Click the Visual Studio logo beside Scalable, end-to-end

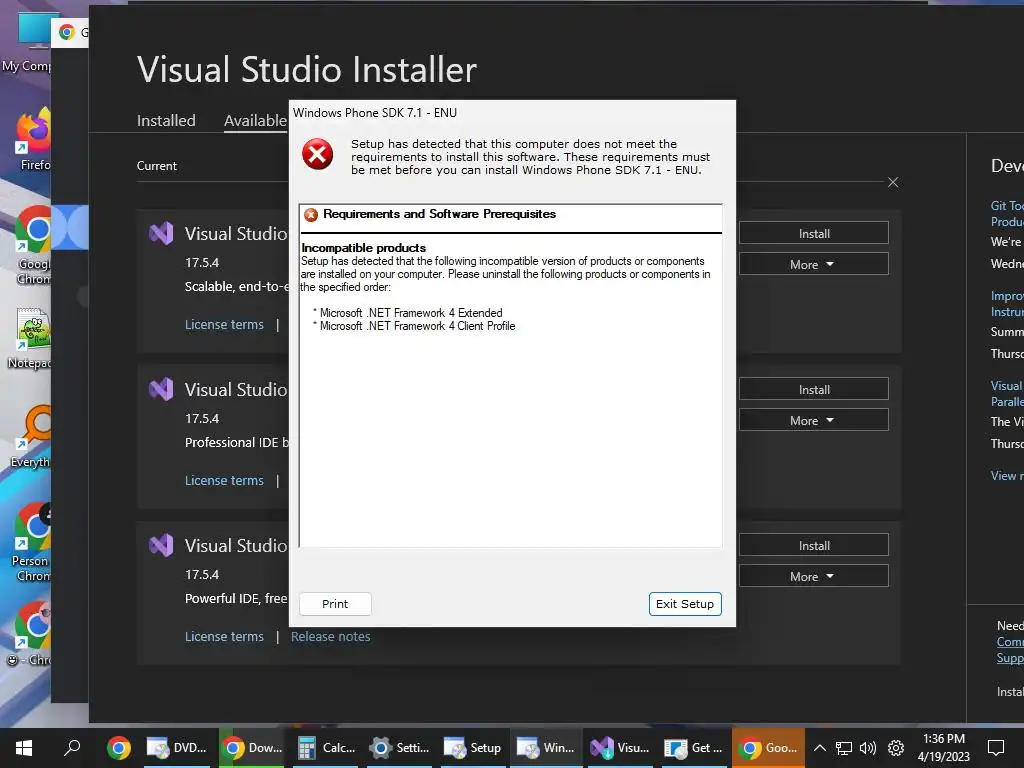(x=161, y=233)
